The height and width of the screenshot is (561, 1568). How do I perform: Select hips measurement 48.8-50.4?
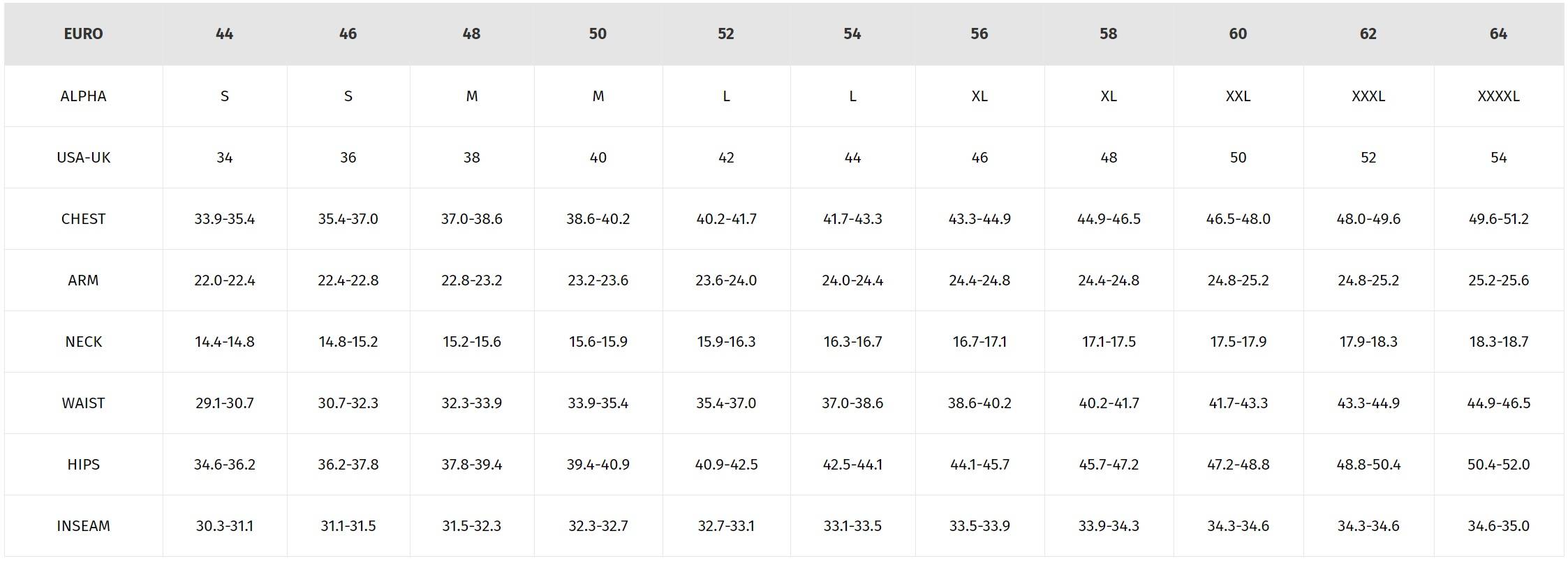click(1368, 465)
